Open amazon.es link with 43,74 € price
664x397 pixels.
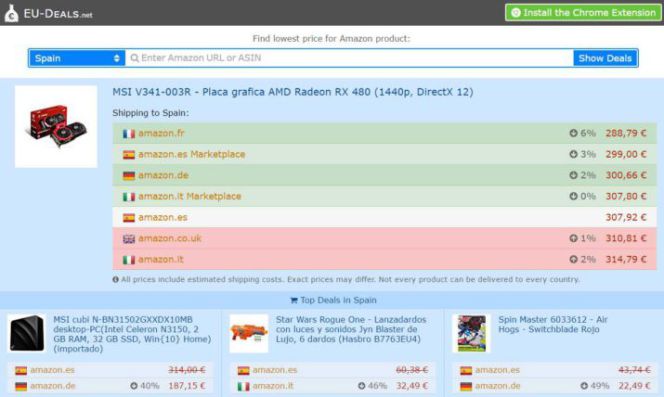497,370
